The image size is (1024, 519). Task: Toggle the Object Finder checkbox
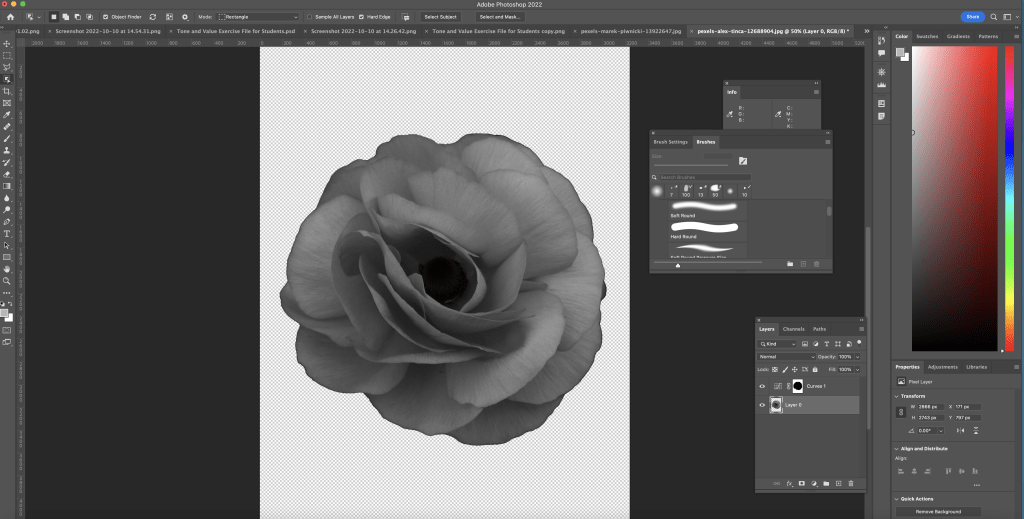click(x=106, y=17)
